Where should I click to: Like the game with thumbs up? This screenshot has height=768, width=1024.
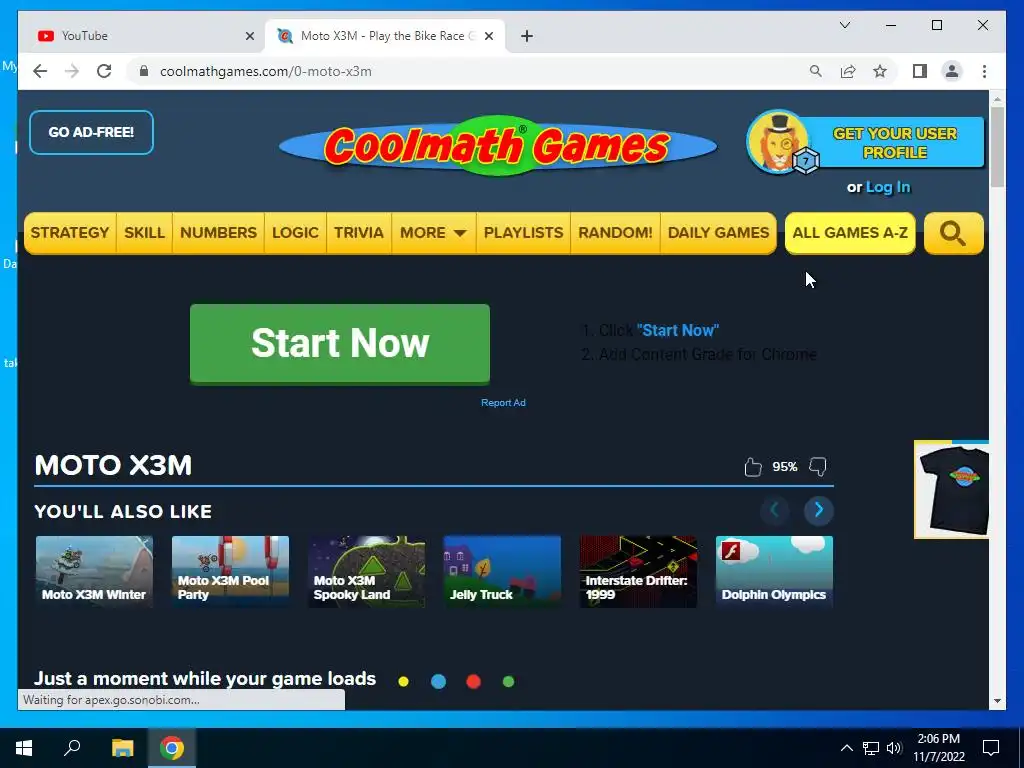(753, 466)
